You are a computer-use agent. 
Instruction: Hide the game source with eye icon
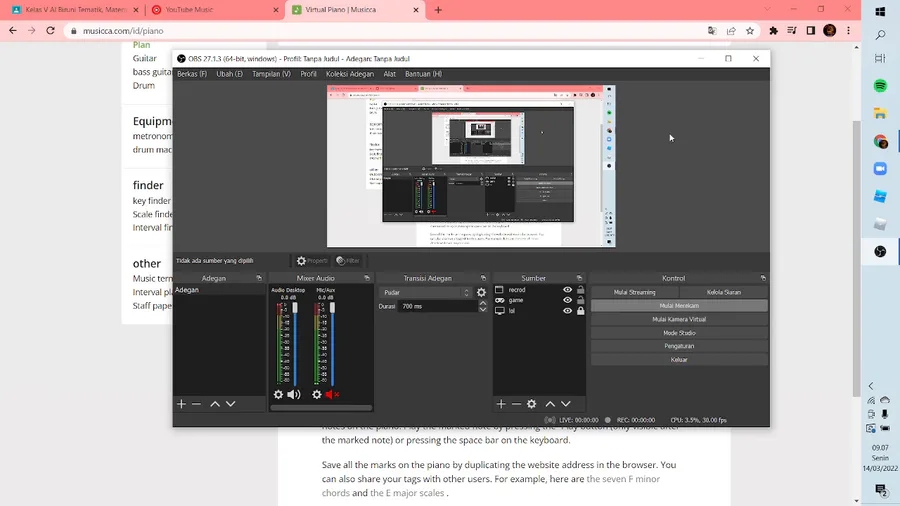pos(567,301)
